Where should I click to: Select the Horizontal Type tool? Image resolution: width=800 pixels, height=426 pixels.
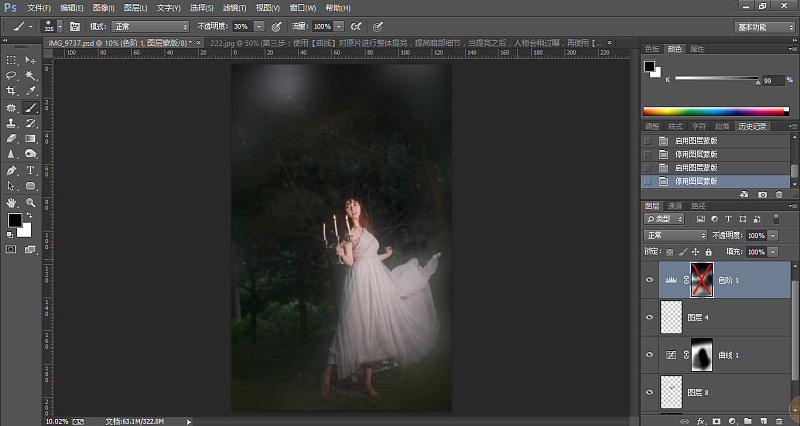(31, 170)
